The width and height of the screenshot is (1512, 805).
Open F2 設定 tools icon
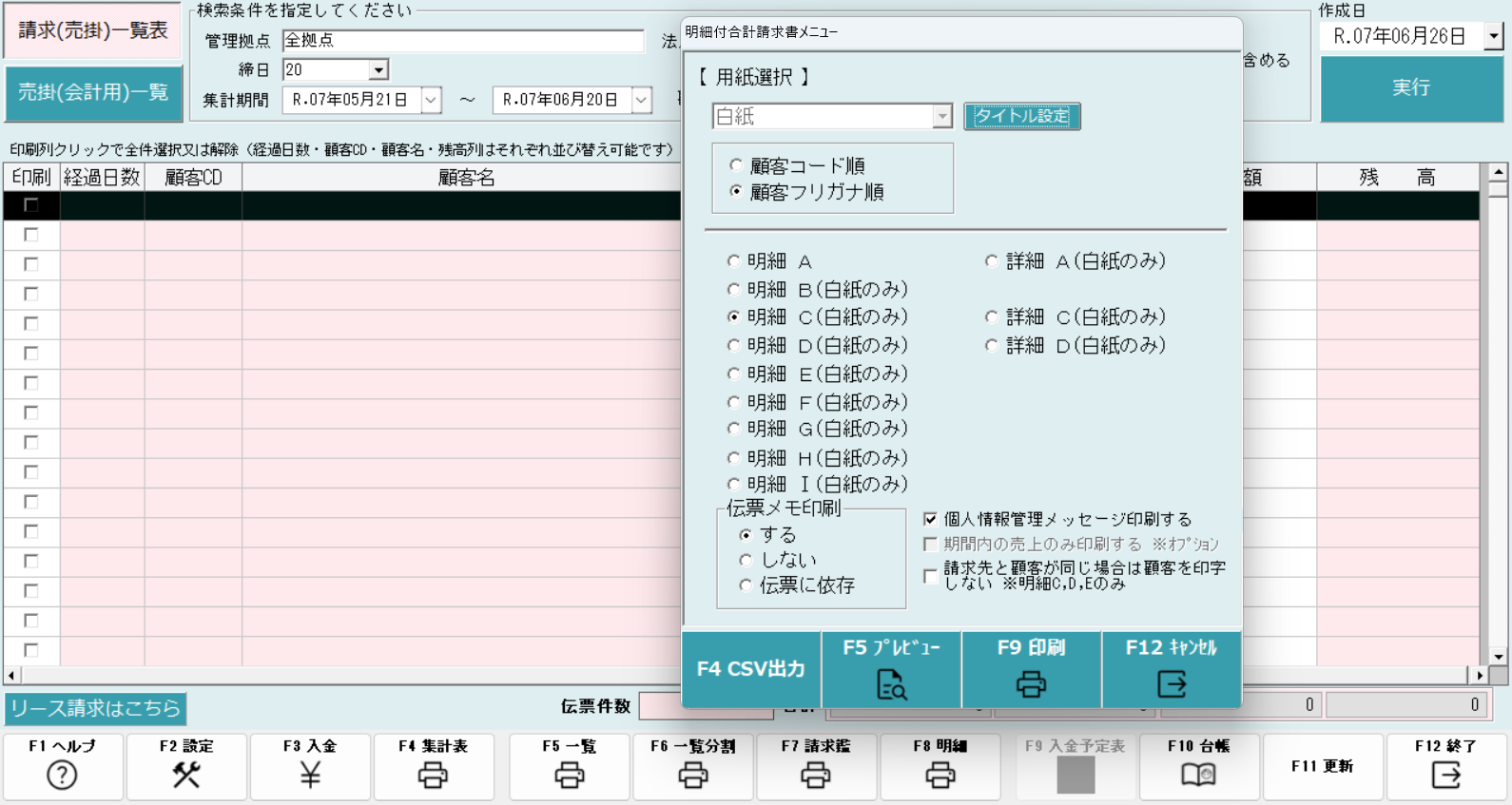coord(186,776)
